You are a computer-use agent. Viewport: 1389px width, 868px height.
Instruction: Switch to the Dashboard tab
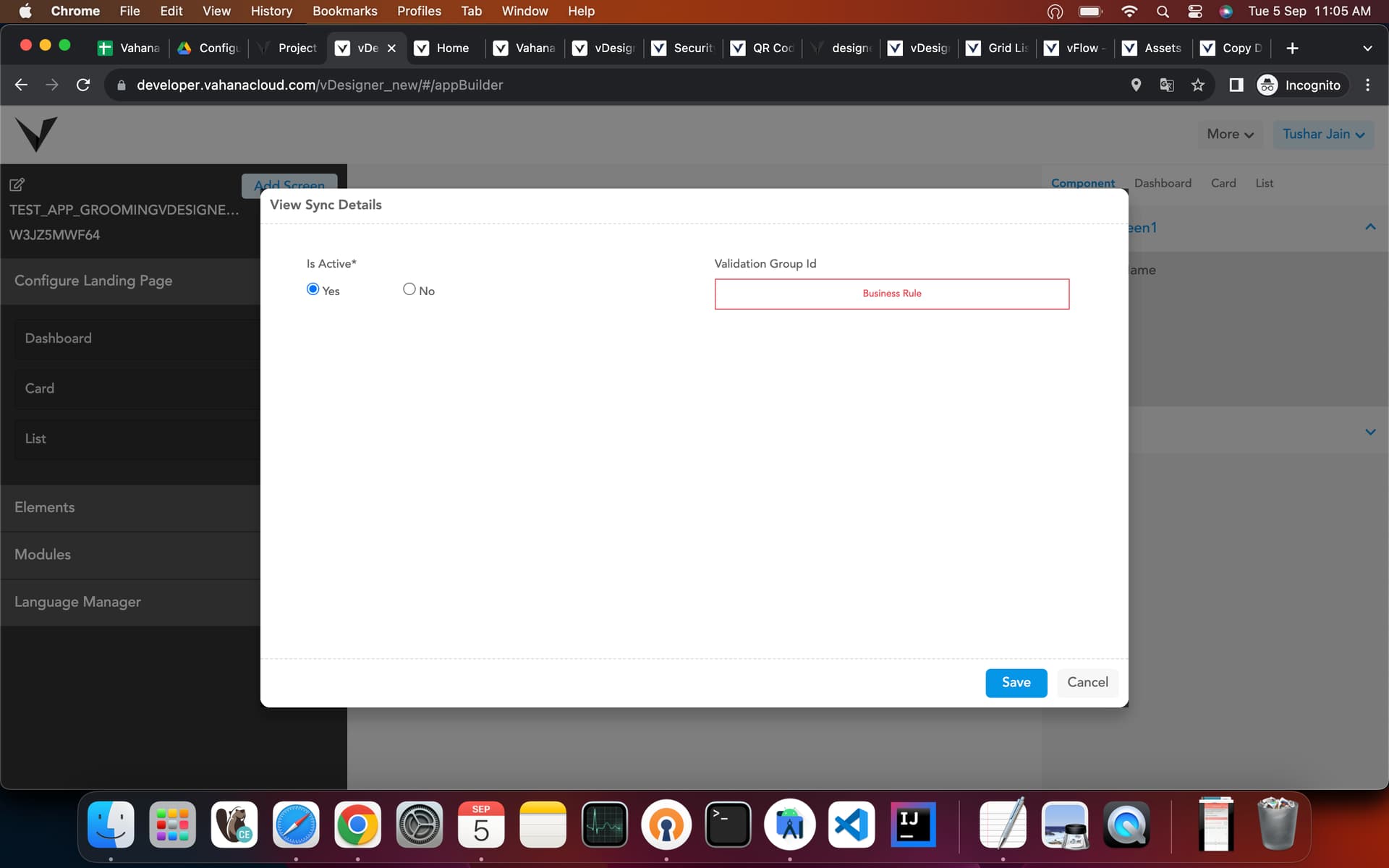click(1163, 183)
